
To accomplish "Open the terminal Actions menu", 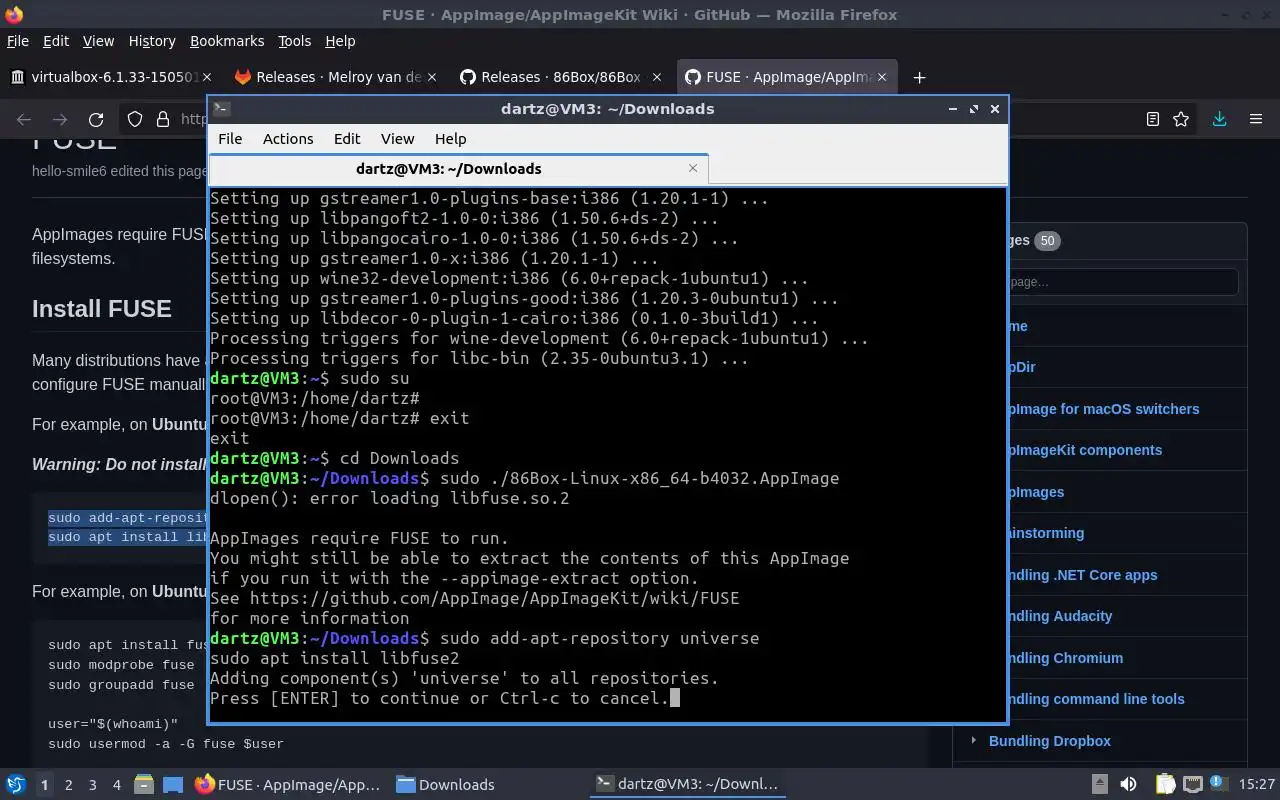I will [288, 139].
